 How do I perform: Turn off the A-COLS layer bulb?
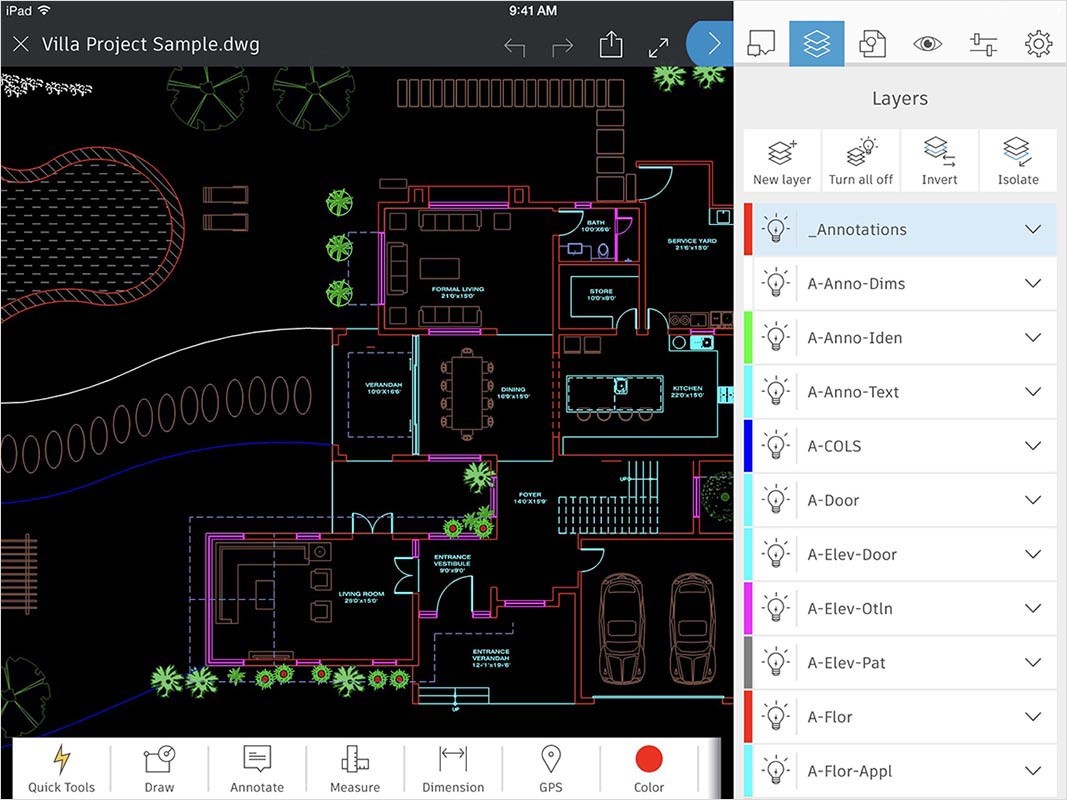(x=775, y=445)
